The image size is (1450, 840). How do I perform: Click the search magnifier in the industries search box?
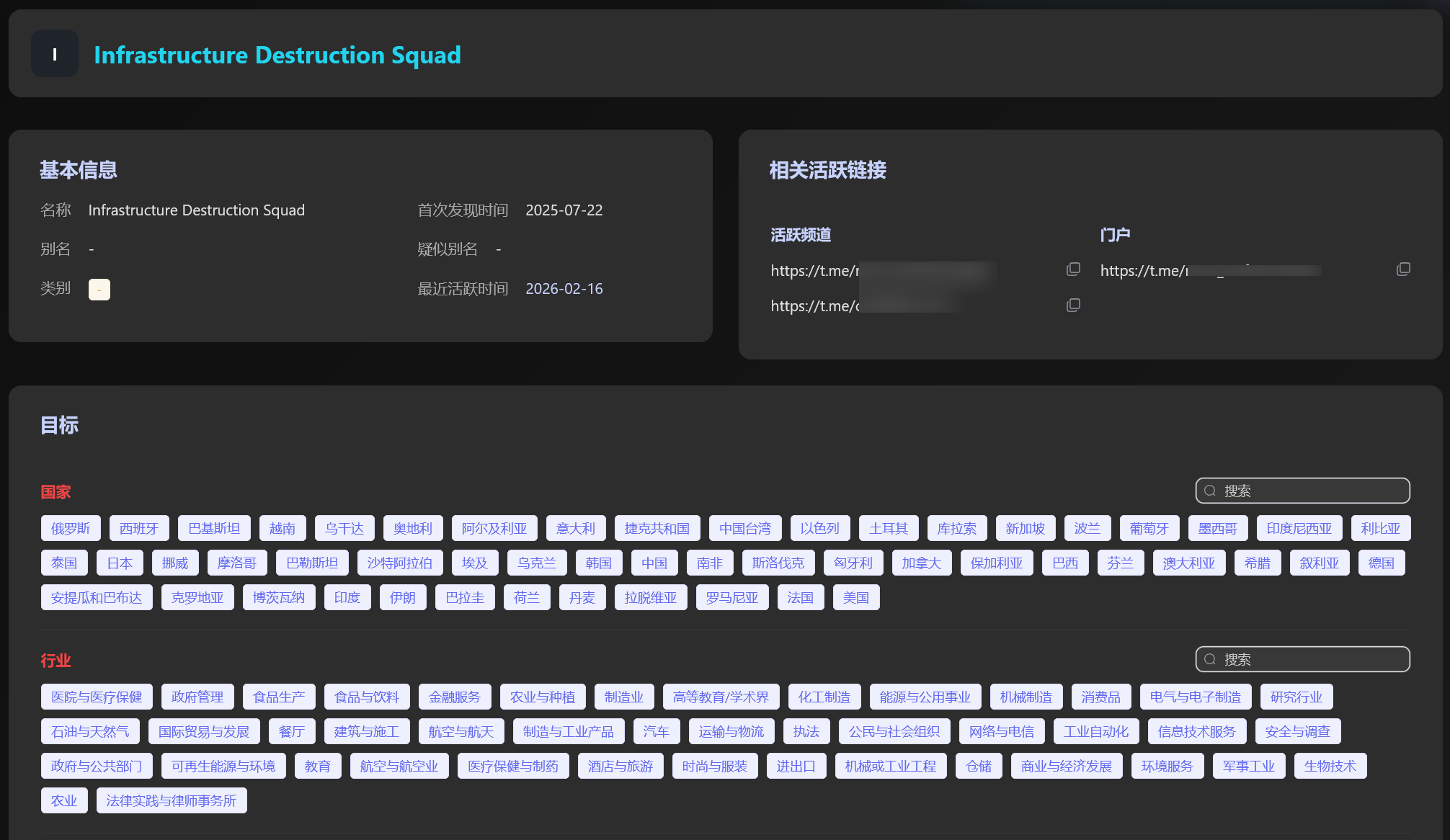coord(1210,659)
